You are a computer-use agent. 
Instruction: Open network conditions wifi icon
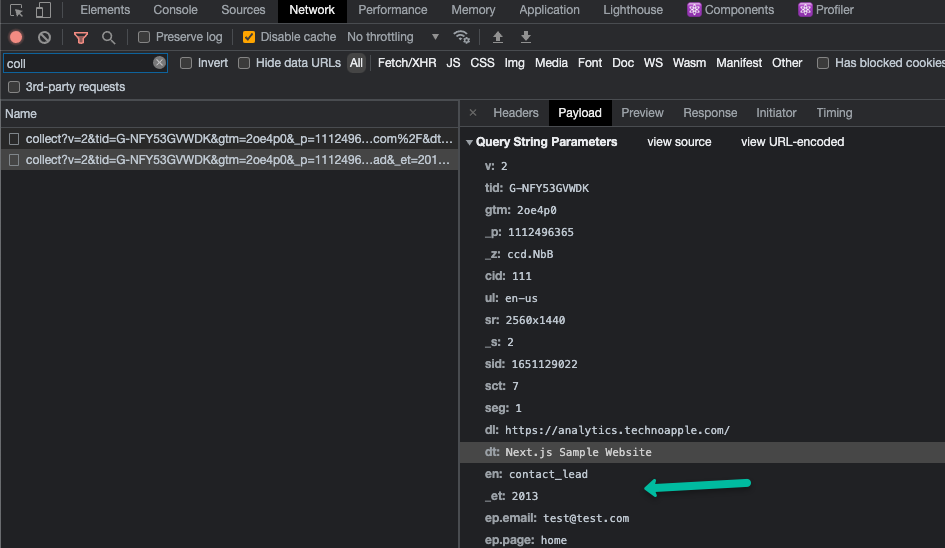461,37
